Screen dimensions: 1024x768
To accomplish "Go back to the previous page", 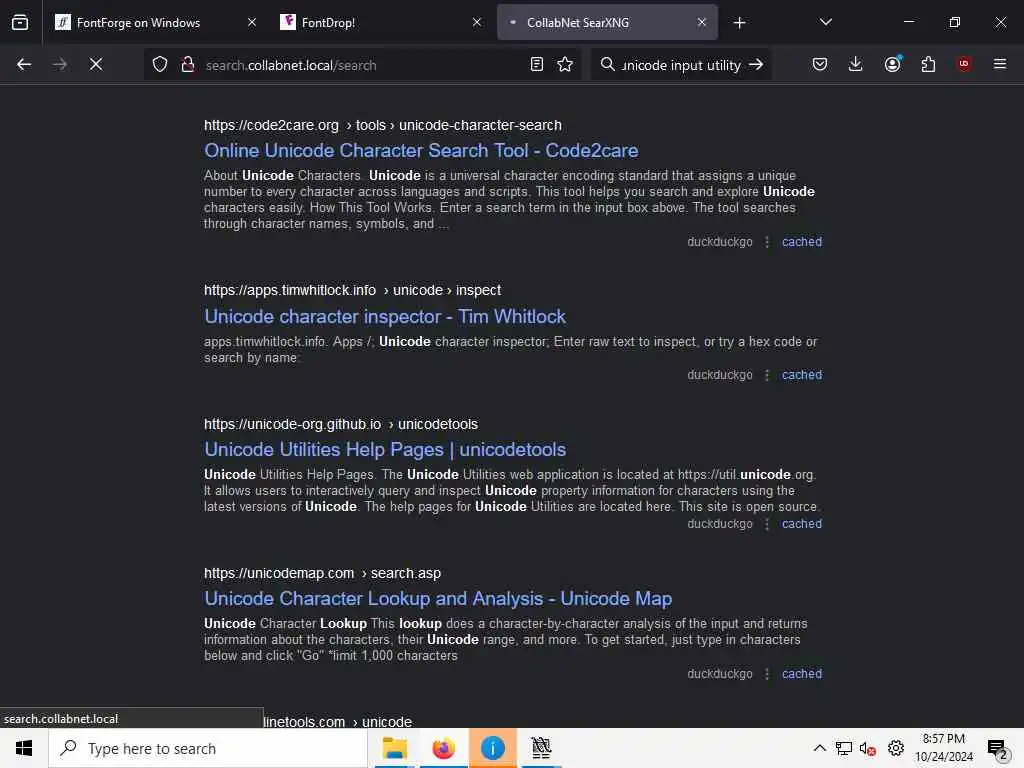I will point(24,64).
